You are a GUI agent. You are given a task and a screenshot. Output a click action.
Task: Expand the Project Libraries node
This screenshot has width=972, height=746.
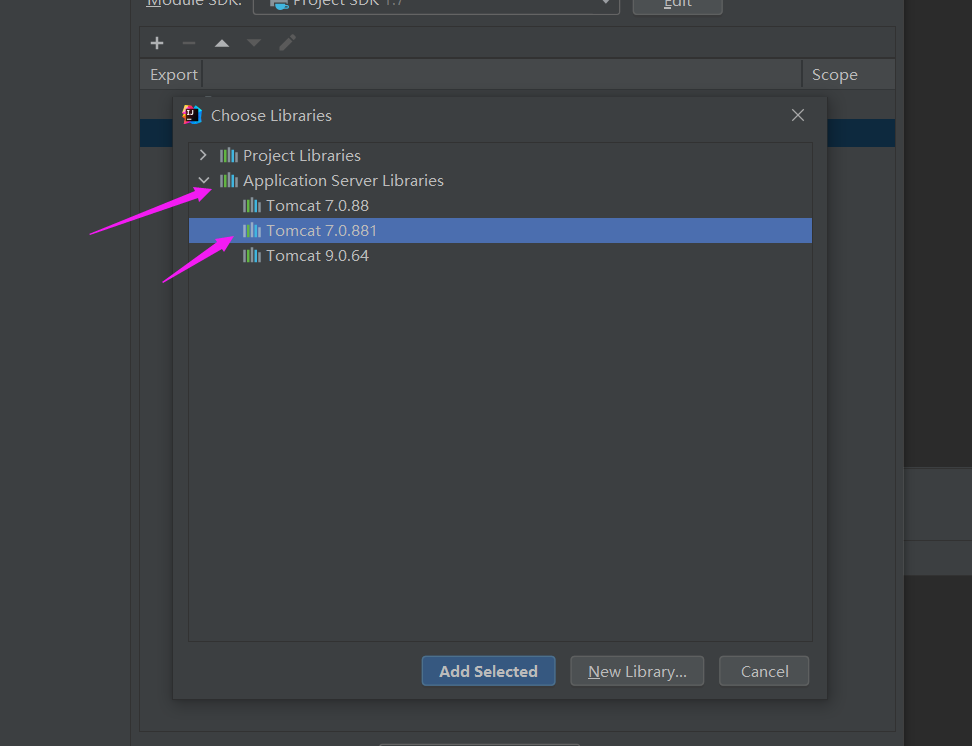coord(203,155)
